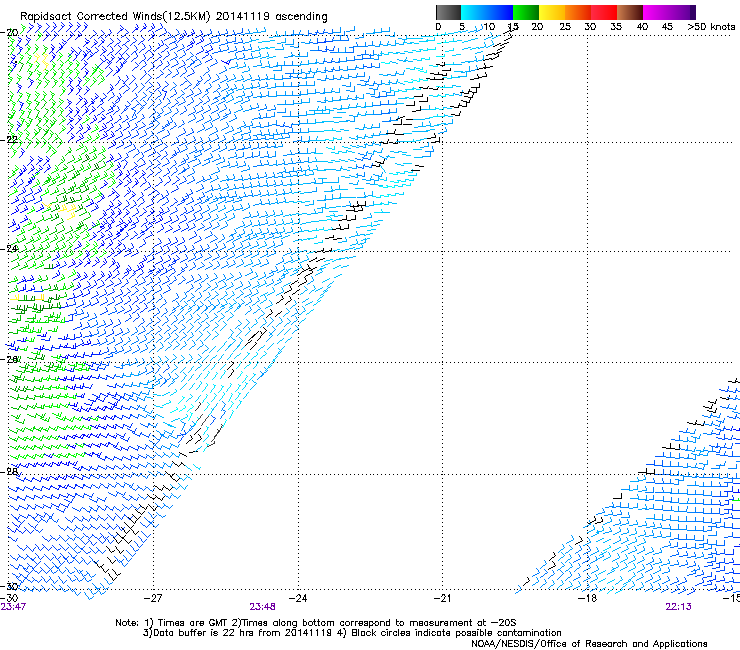Screen dimensions: 740x650
Task: Click the latitude label '-30'
Action: click(9, 586)
